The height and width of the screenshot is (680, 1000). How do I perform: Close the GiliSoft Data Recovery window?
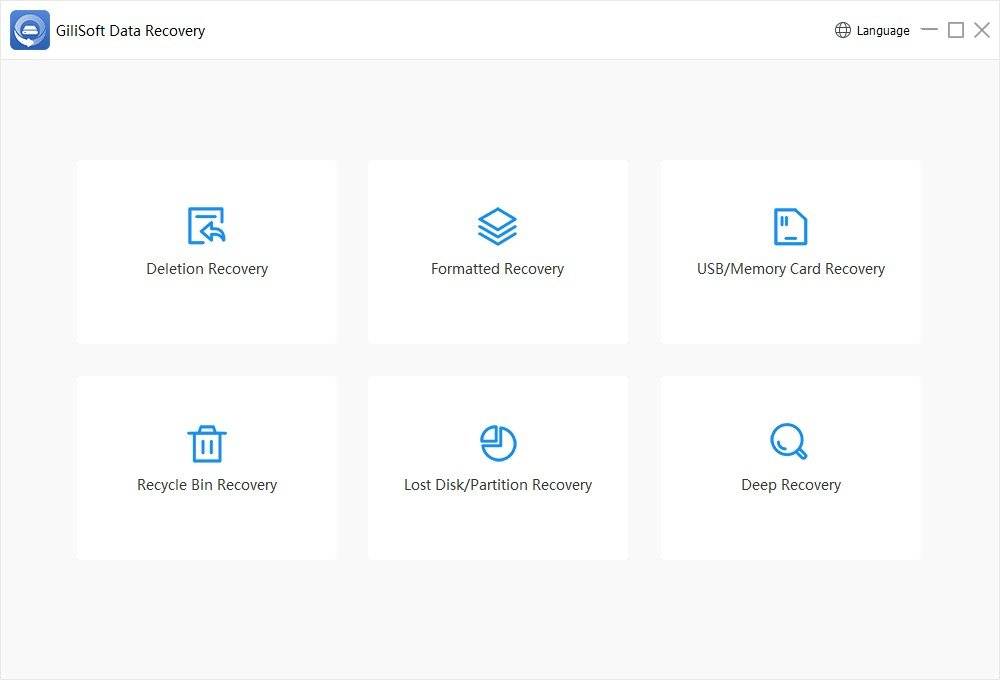982,30
